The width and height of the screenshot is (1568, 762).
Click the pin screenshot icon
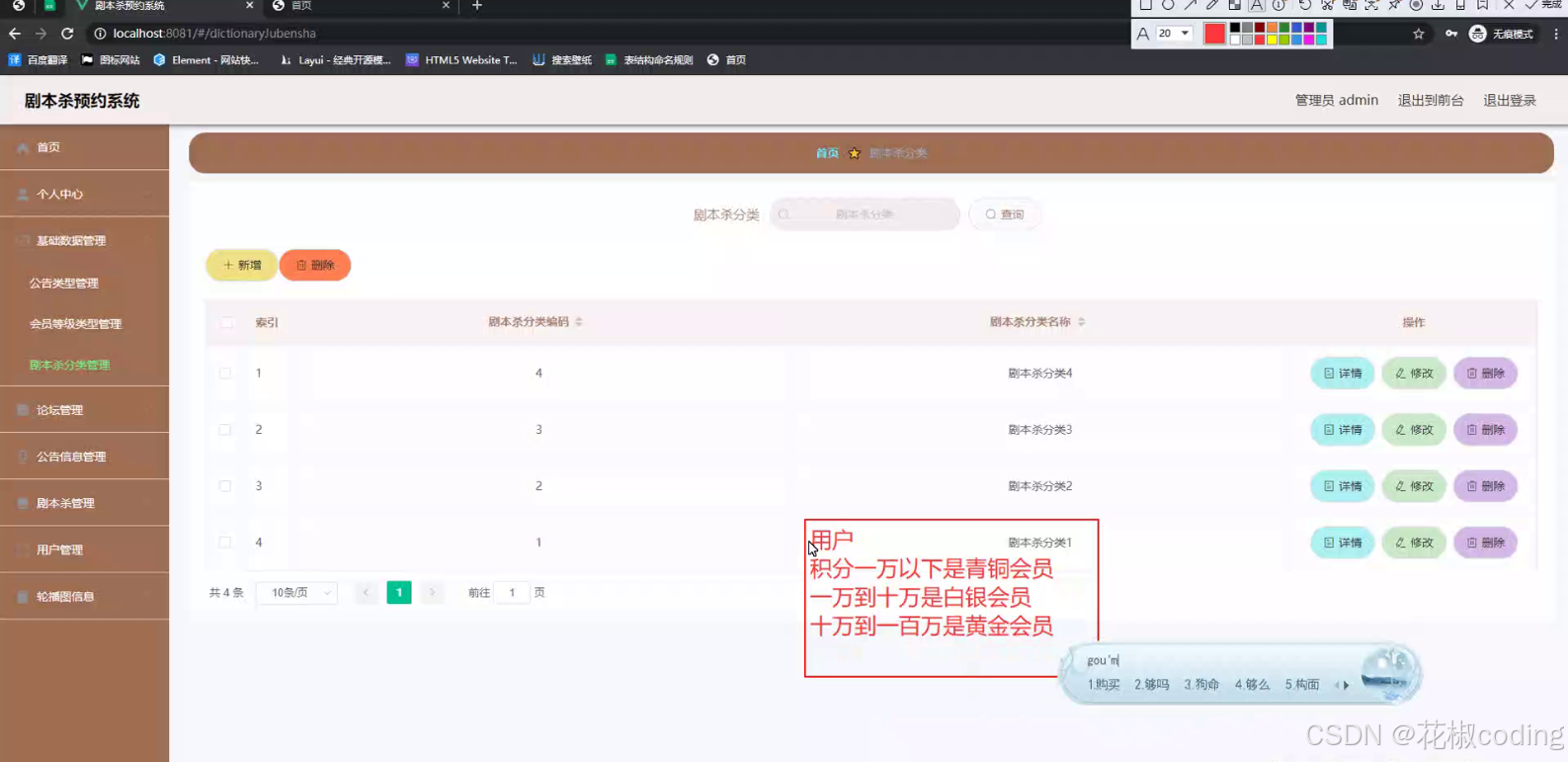1394,5
